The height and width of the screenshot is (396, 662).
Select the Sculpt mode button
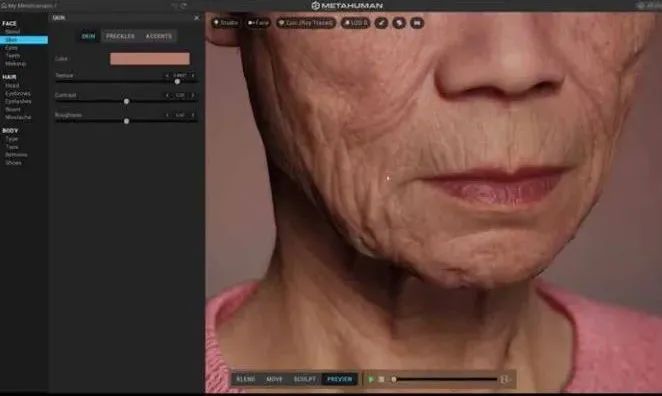(304, 379)
